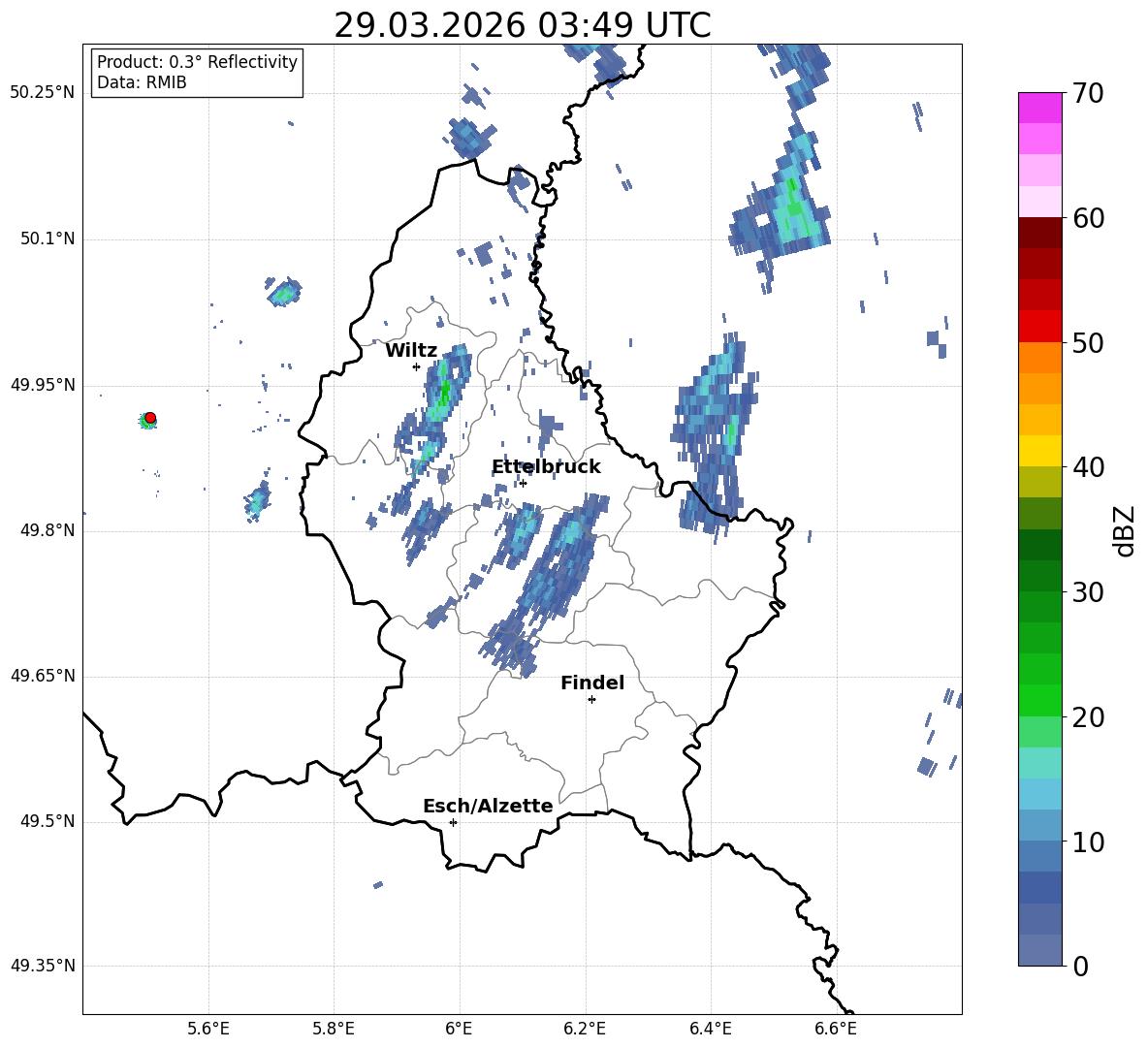Click the 5.6°E longitude label

click(x=208, y=1030)
